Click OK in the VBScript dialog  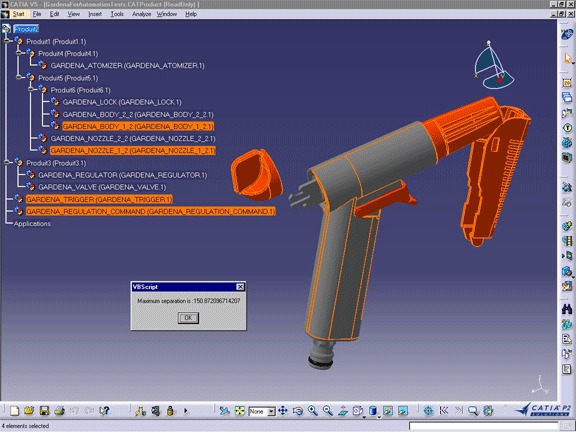(188, 318)
